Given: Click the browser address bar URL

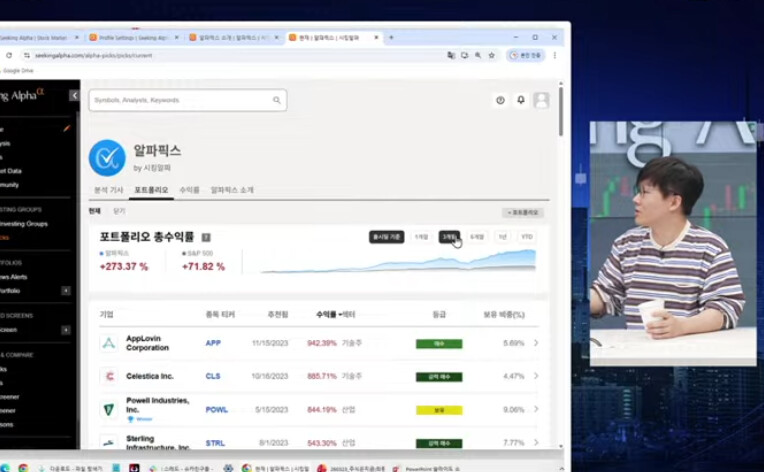Looking at the screenshot, I should pos(94,56).
